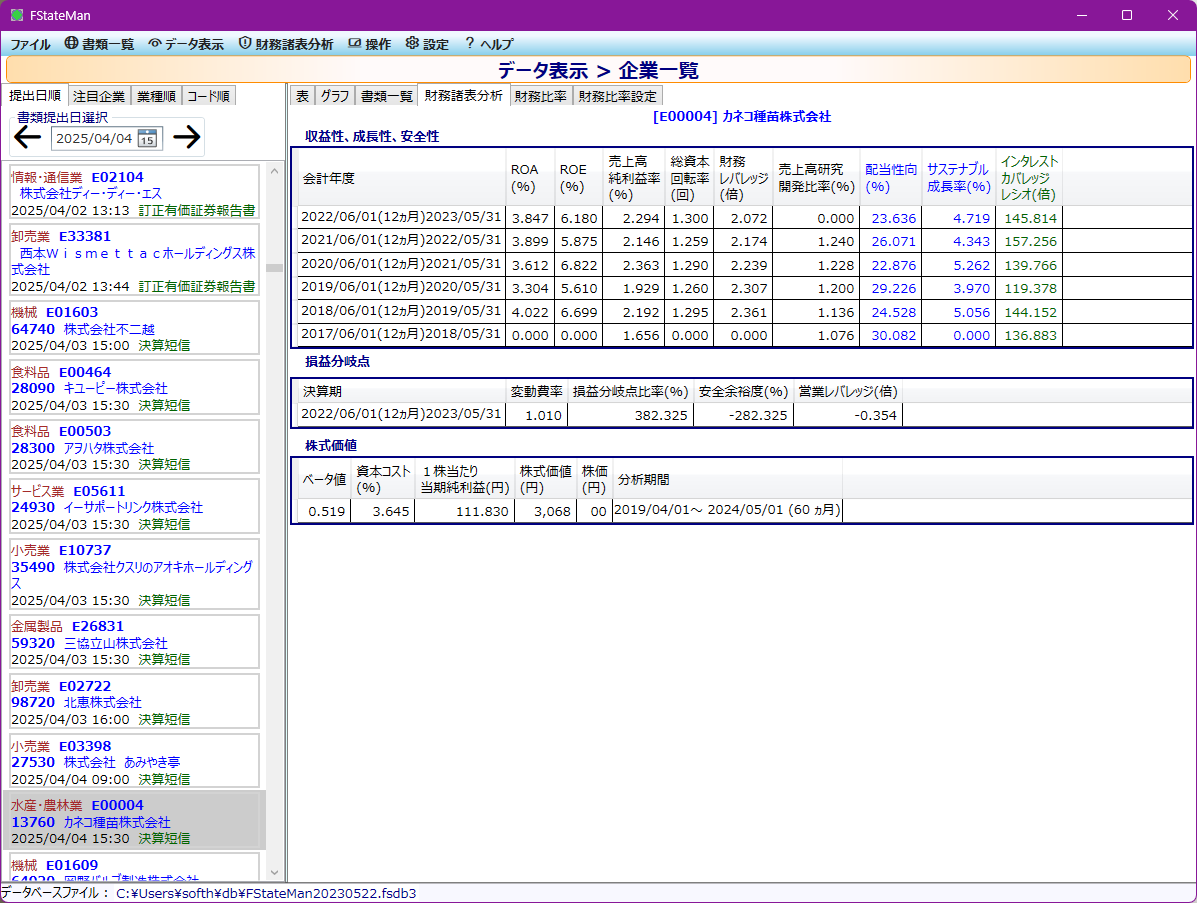Screen dimensions: 1197x903
Task: Click the 分析期間 column header
Action: 728,479
